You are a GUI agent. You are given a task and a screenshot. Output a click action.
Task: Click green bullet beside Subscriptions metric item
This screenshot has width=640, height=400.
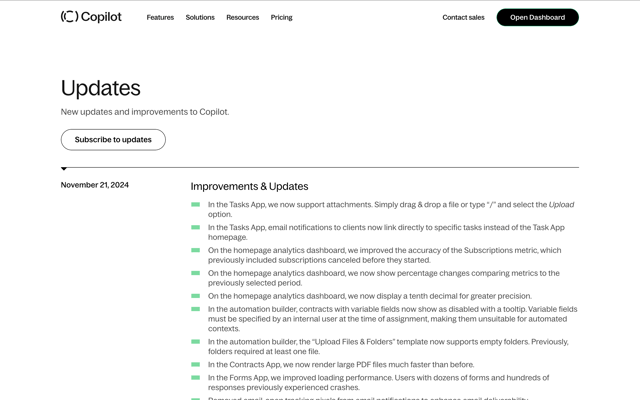tap(196, 250)
